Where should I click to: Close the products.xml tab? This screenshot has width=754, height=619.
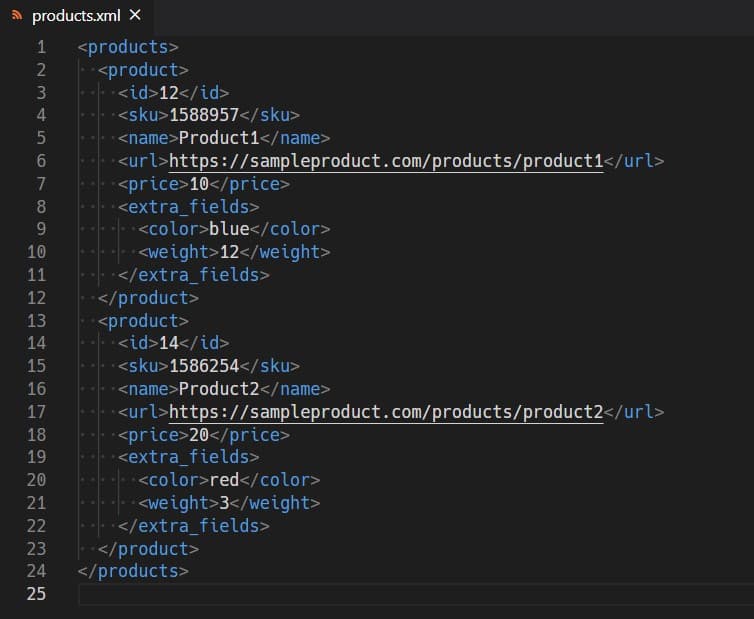pos(135,15)
